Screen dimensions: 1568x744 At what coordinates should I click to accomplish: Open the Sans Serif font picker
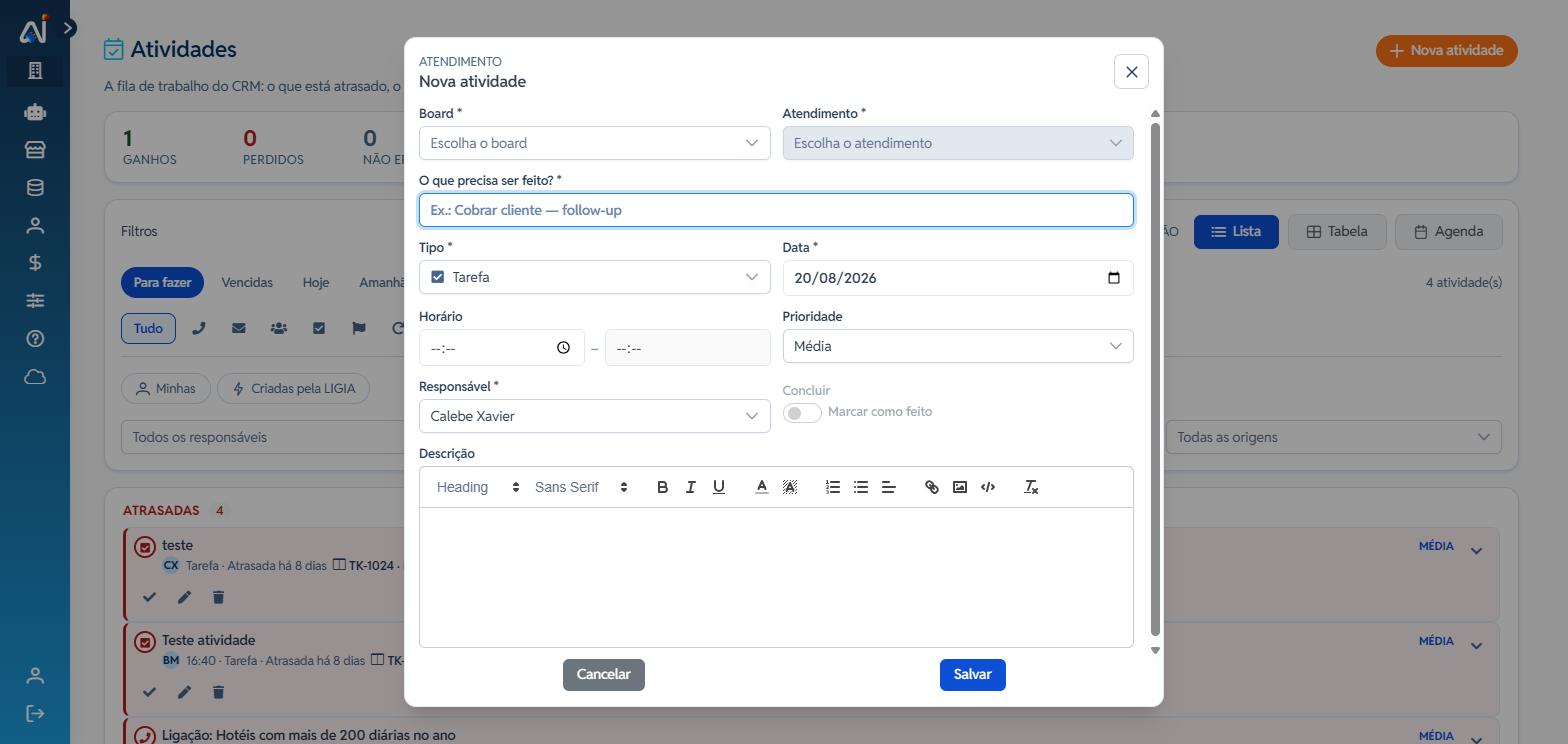coord(580,487)
